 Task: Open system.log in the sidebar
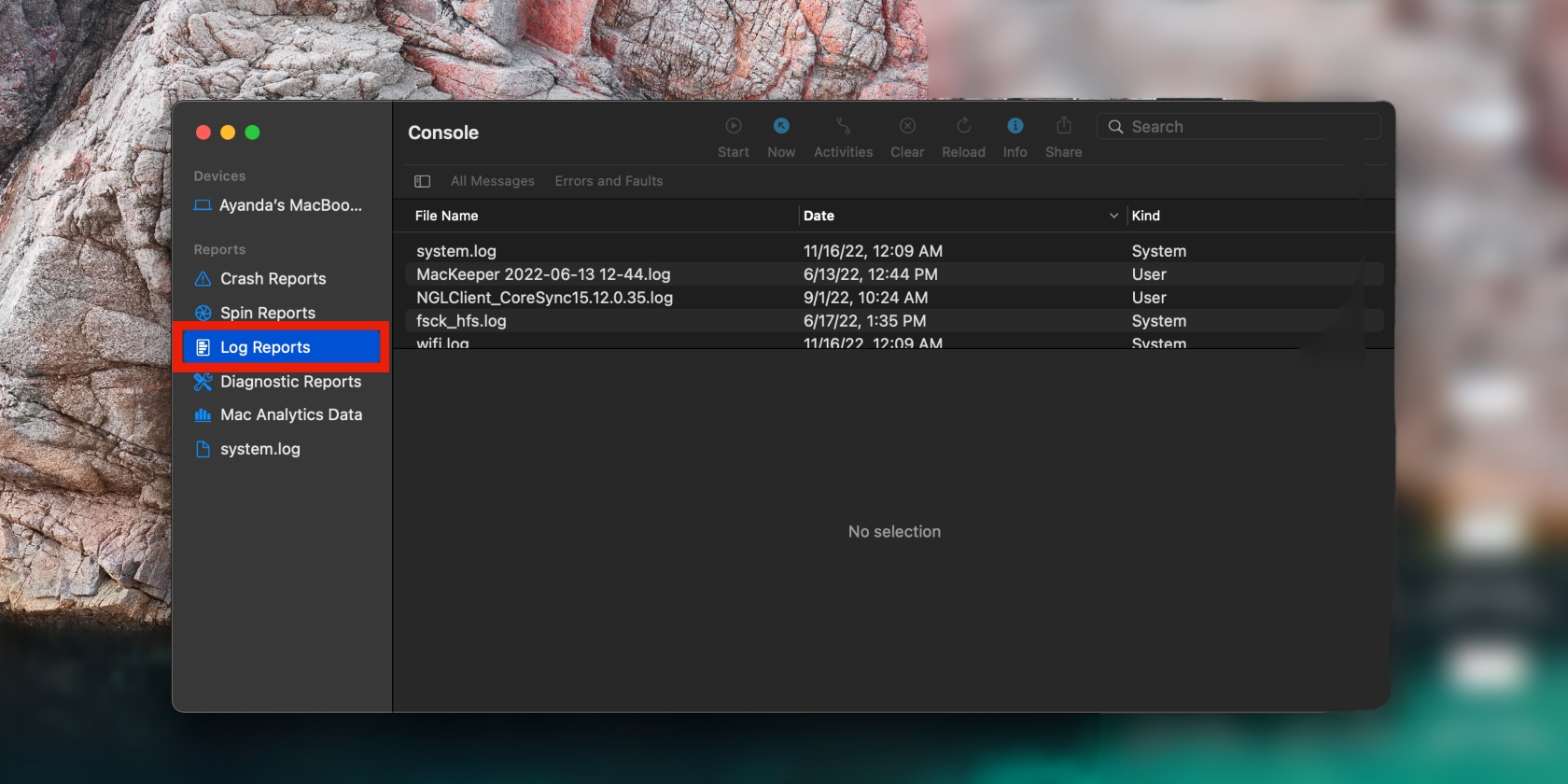coord(260,449)
